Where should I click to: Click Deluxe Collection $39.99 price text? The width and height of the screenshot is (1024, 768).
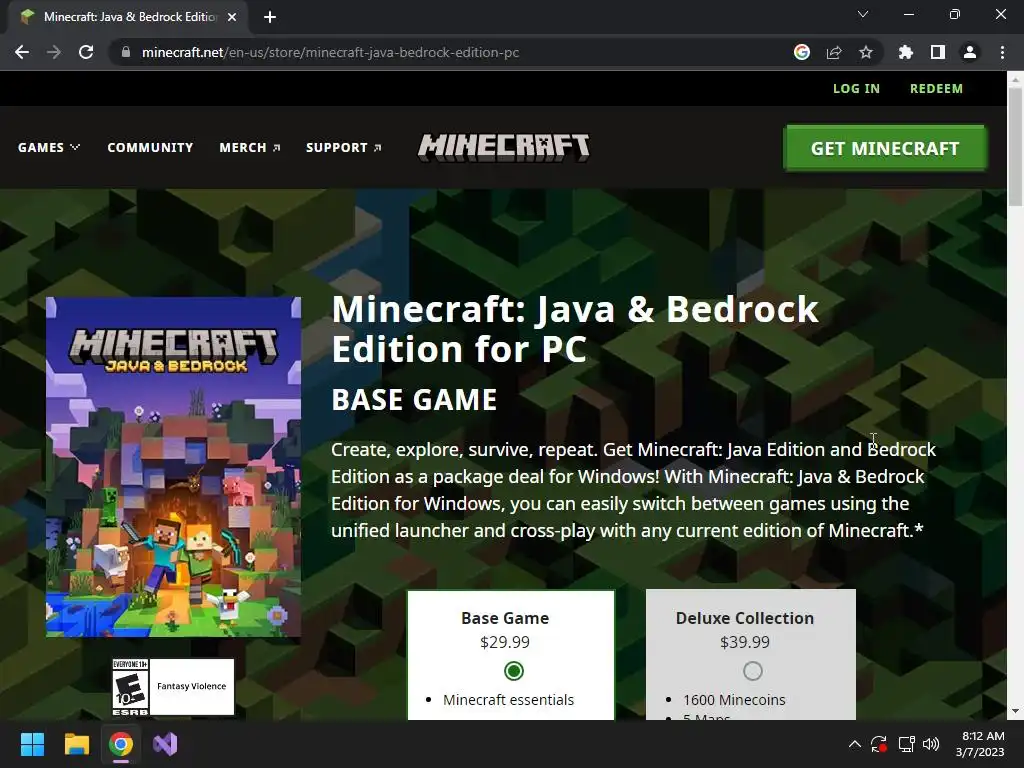click(744, 643)
